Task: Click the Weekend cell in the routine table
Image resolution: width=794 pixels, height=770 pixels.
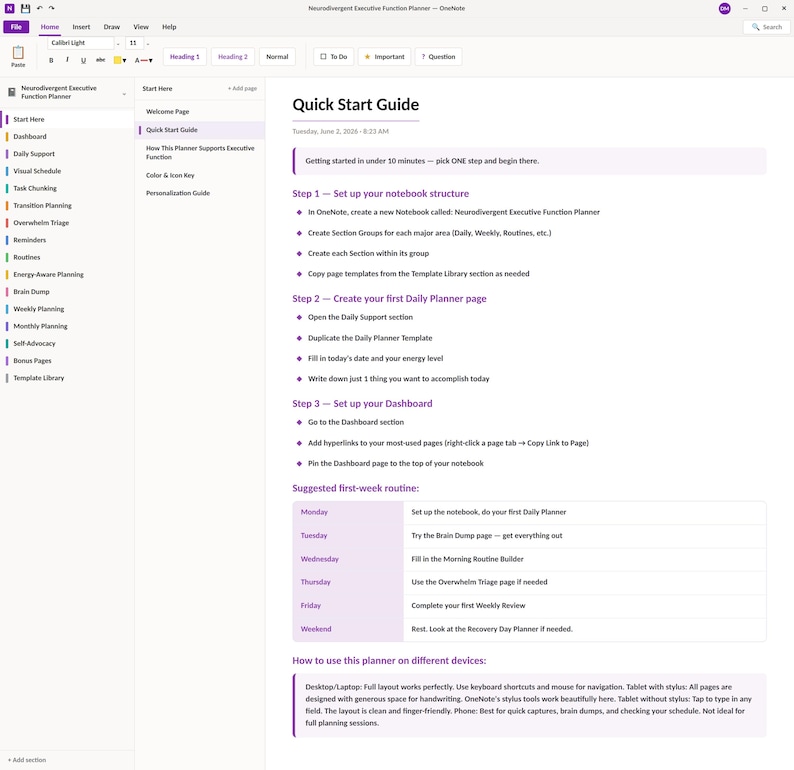Action: point(348,629)
